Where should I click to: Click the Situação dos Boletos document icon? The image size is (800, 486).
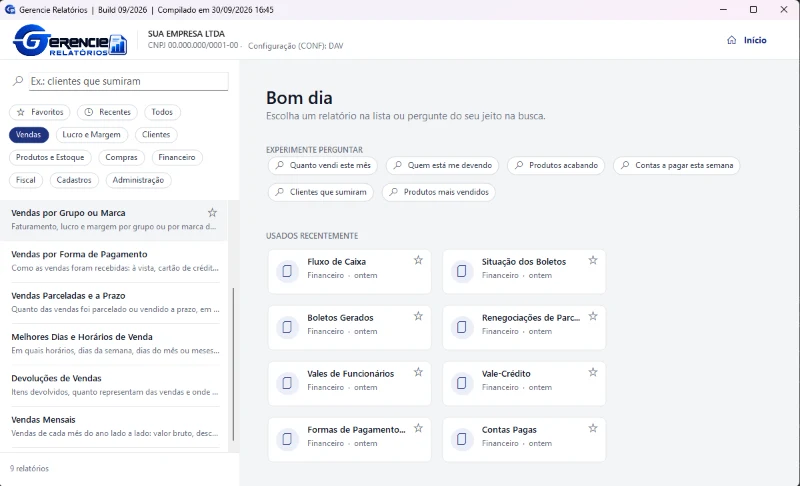click(x=462, y=271)
